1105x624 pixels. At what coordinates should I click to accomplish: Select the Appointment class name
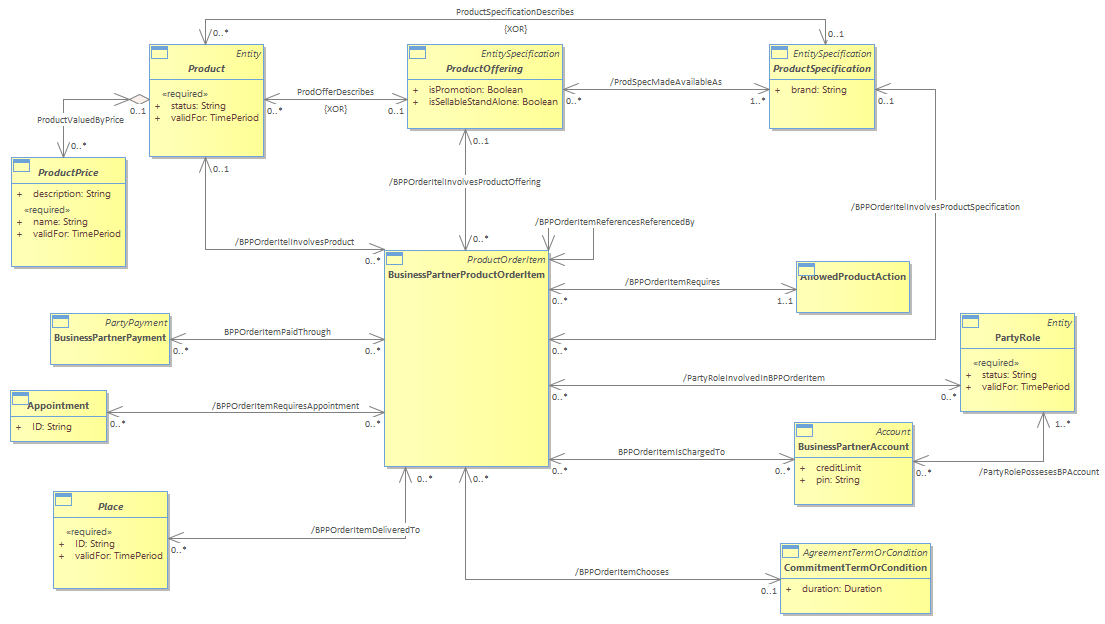click(x=58, y=405)
